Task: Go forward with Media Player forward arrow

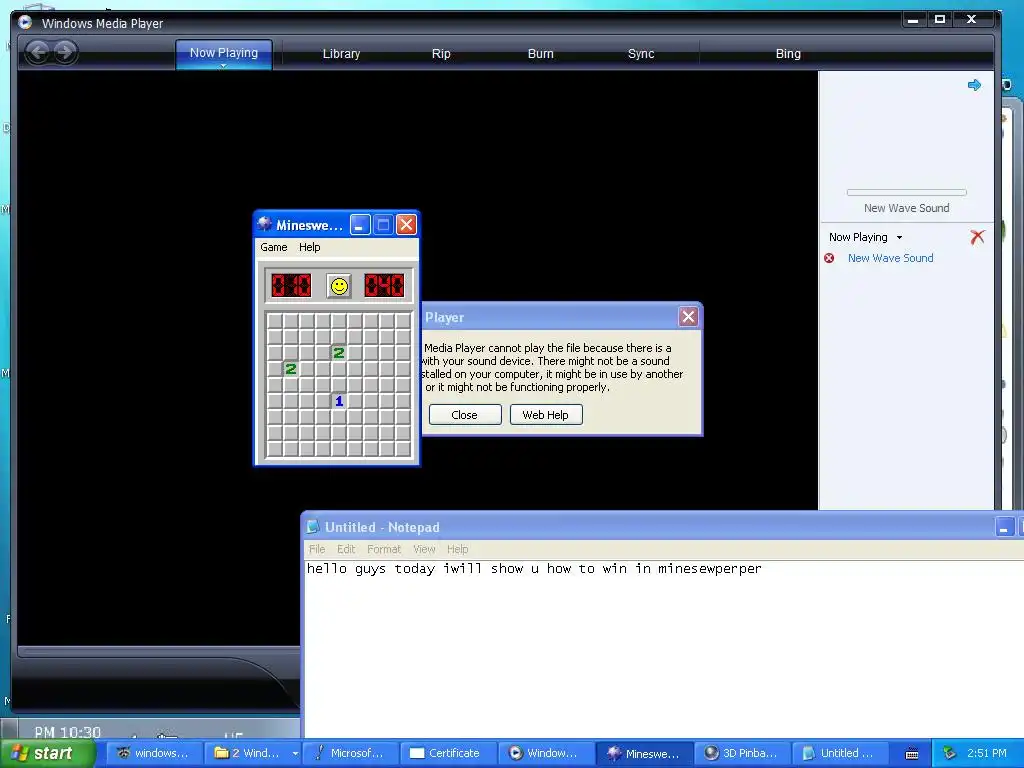Action: click(x=65, y=52)
